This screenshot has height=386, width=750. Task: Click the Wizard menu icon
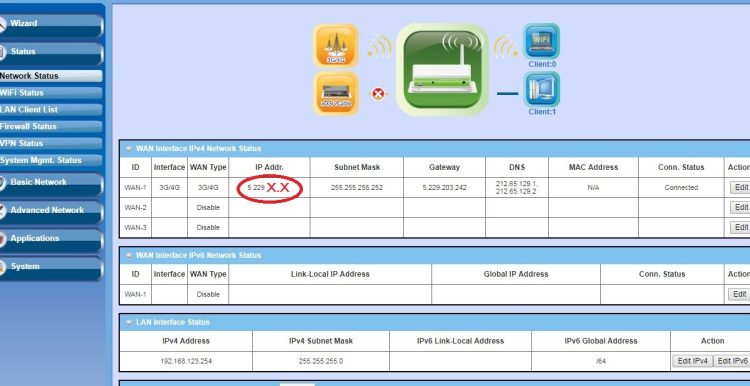pos(2,24)
